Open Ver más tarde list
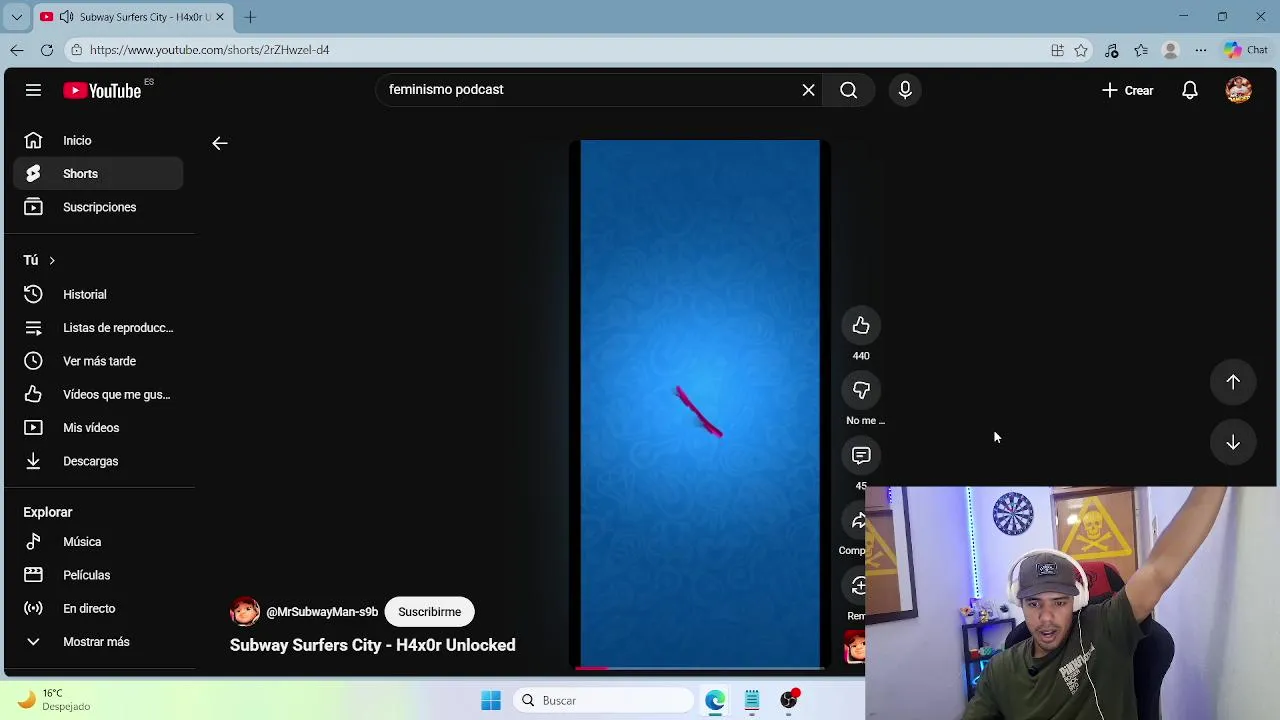 pos(98,361)
